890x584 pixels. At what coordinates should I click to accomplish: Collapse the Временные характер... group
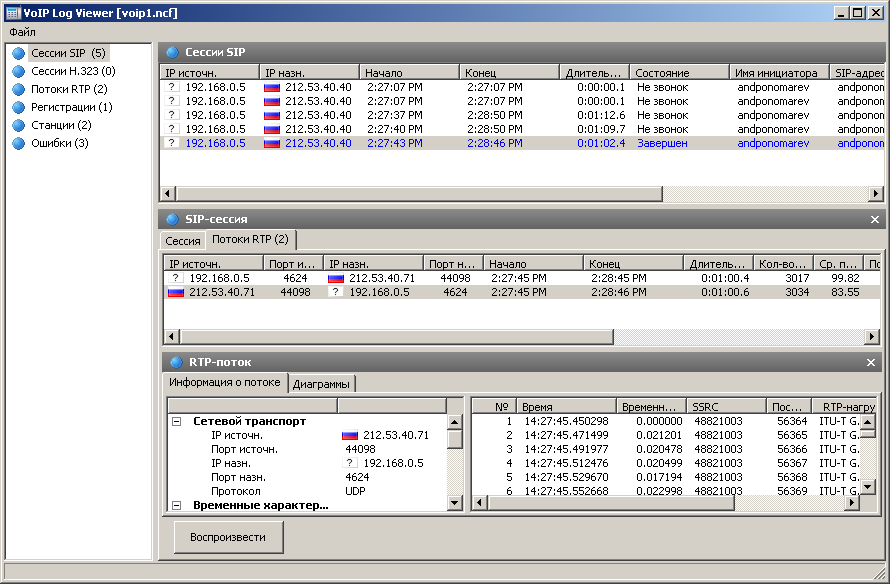[177, 505]
